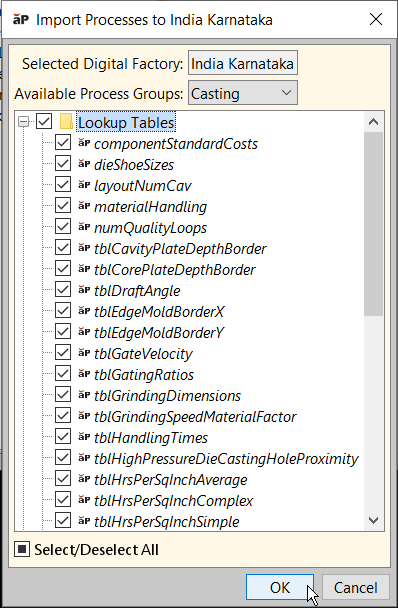Screen dimensions: 398x608
Task: Uncheck the layoutNumCav checkbox
Action: [63, 185]
